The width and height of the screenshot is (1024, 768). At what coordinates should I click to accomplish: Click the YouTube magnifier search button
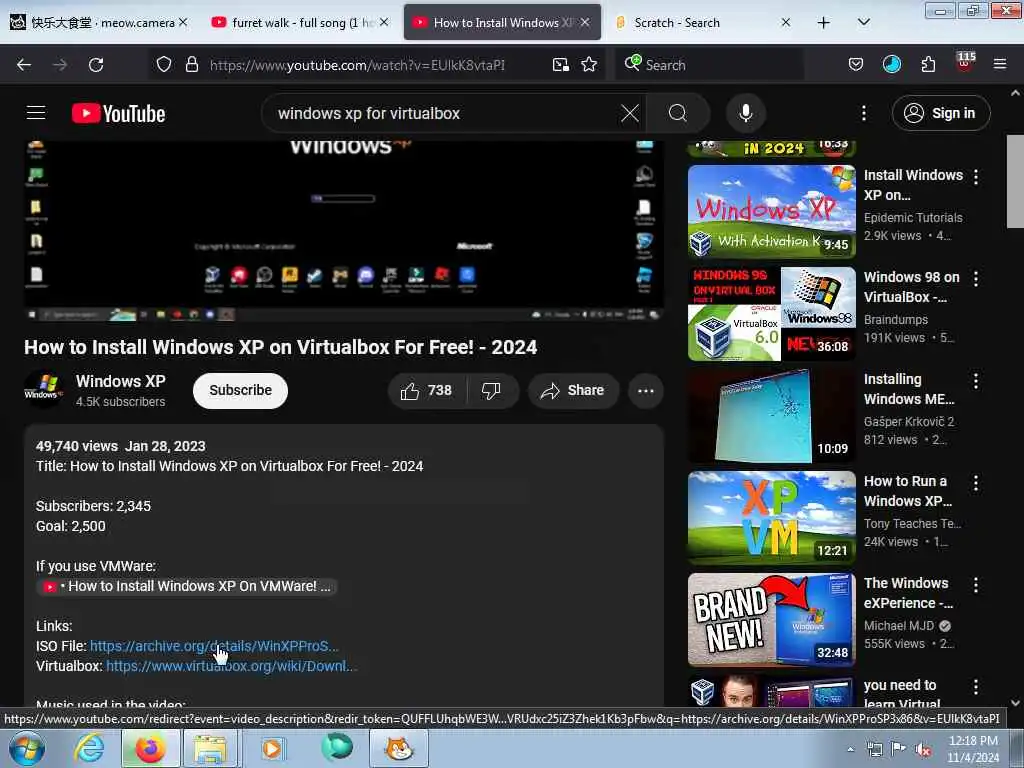click(x=678, y=114)
